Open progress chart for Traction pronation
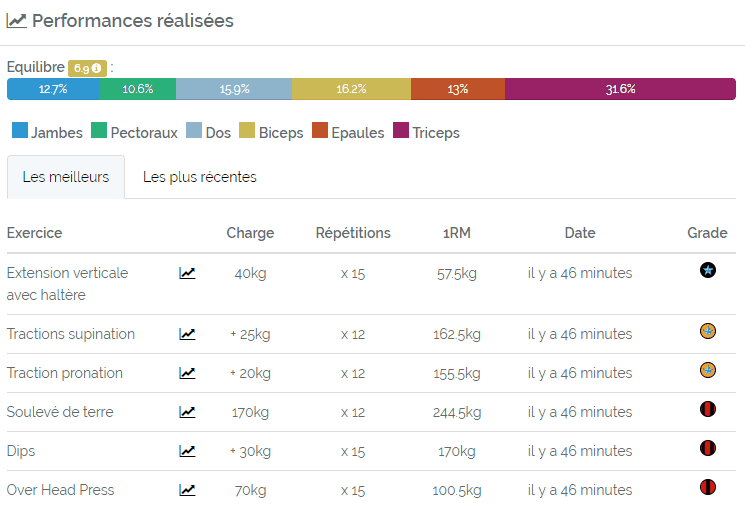The width and height of the screenshot is (745, 508). coord(187,373)
